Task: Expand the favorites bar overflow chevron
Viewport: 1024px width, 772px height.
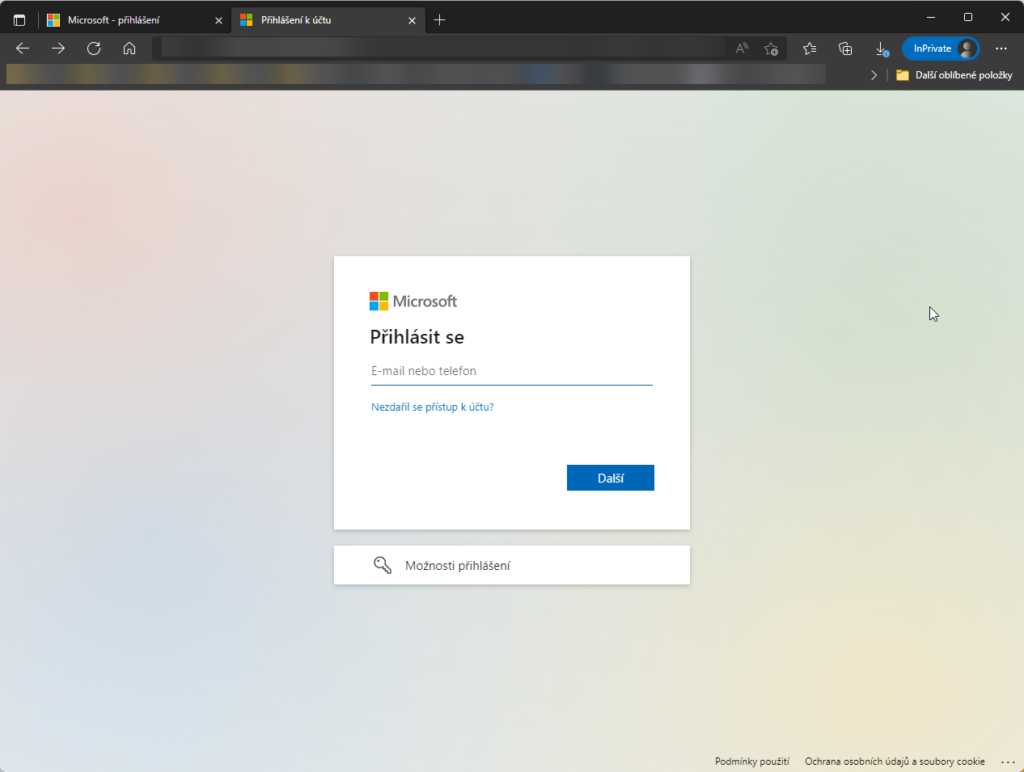Action: tap(874, 75)
